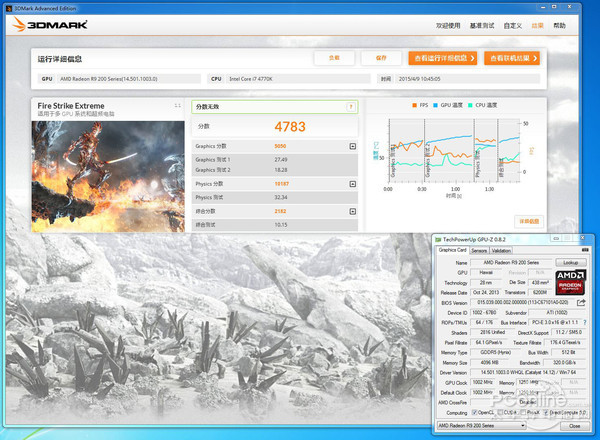The width and height of the screenshot is (600, 440).
Task: Click the Memory Size field 4096 MB
Action: pos(492,362)
